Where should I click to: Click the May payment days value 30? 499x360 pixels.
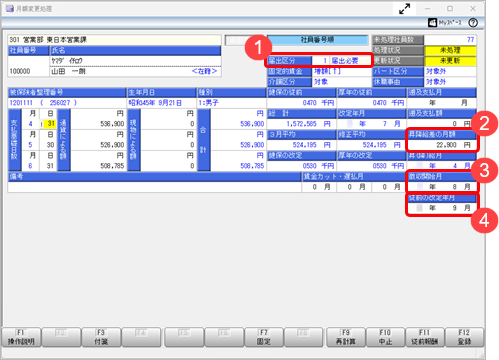pyautogui.click(x=50, y=145)
